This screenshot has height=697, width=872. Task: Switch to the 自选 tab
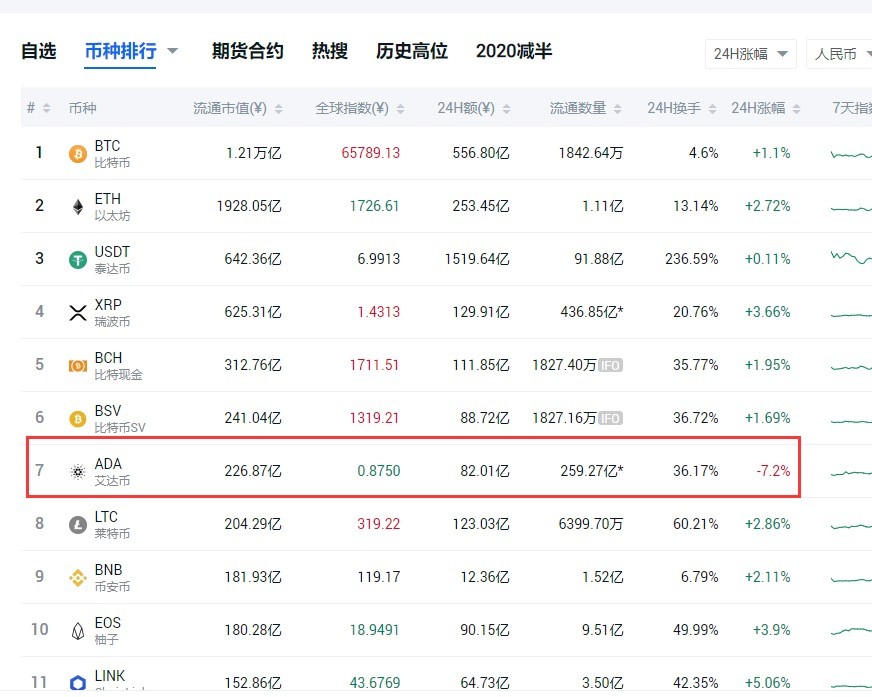[38, 50]
